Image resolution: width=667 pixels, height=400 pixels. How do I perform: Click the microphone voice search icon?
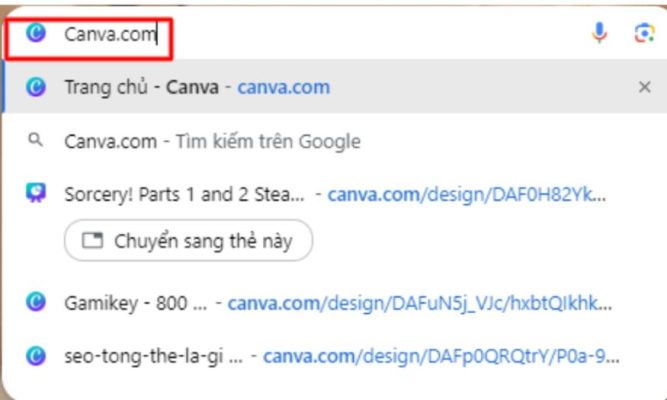[x=599, y=34]
